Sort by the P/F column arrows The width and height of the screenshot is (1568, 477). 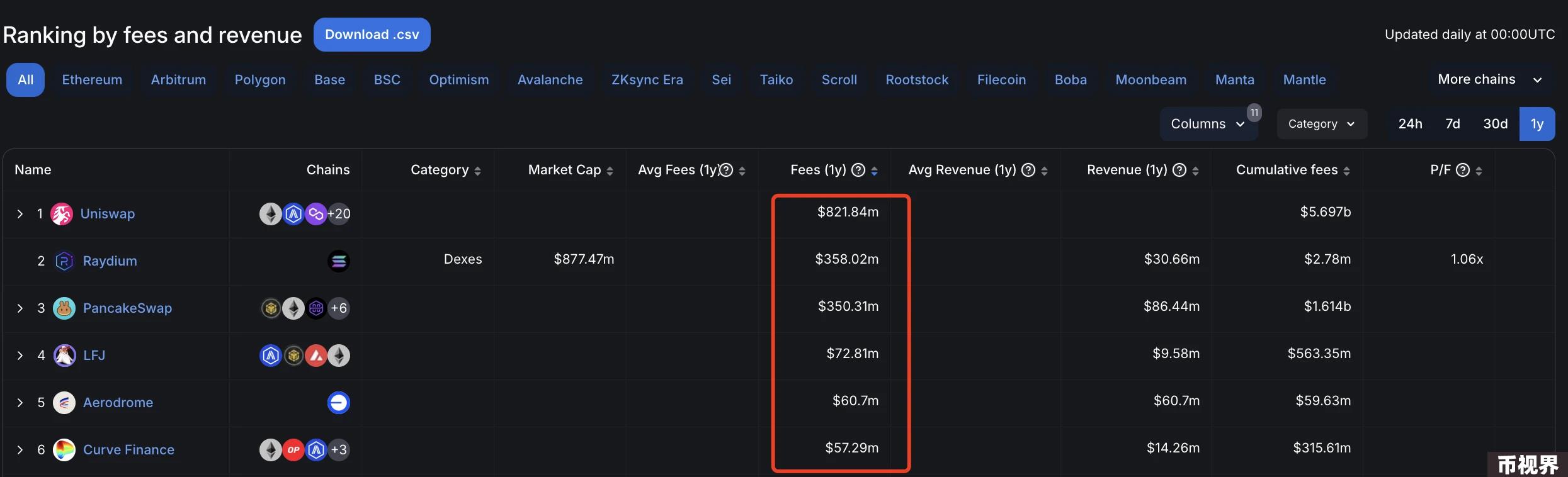[1479, 171]
